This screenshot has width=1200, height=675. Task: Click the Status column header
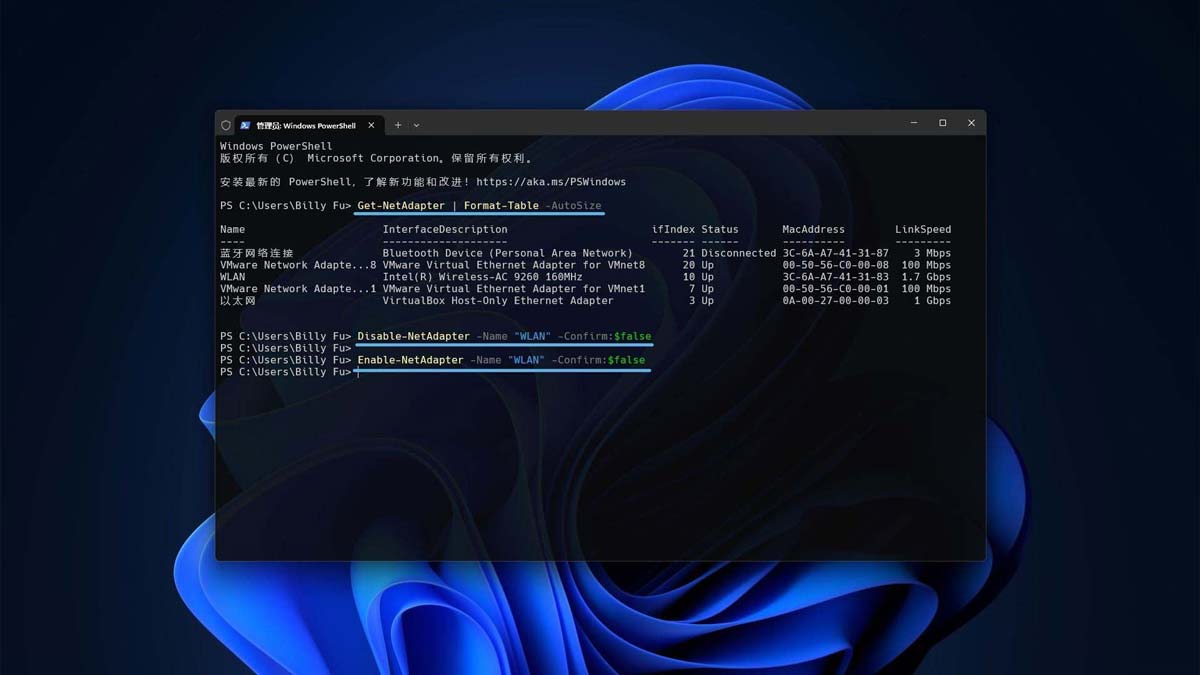pos(720,230)
